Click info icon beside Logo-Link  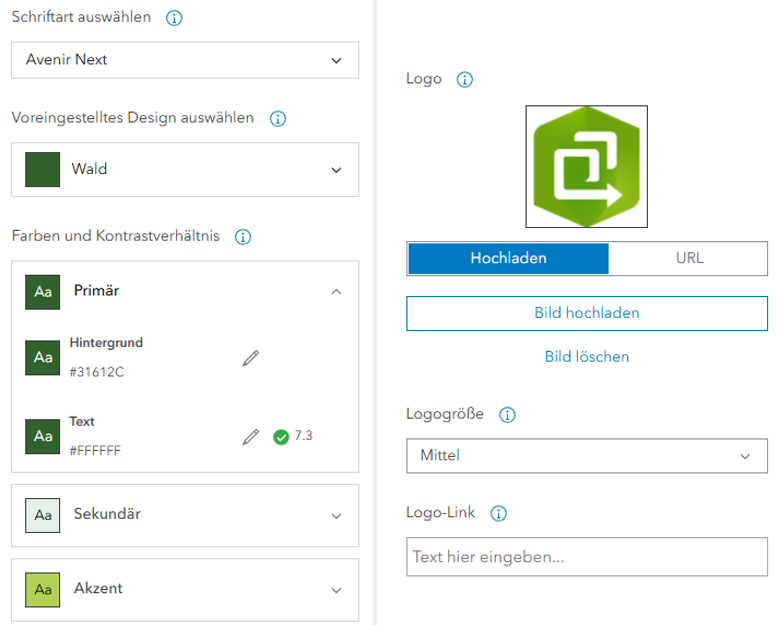[x=498, y=513]
